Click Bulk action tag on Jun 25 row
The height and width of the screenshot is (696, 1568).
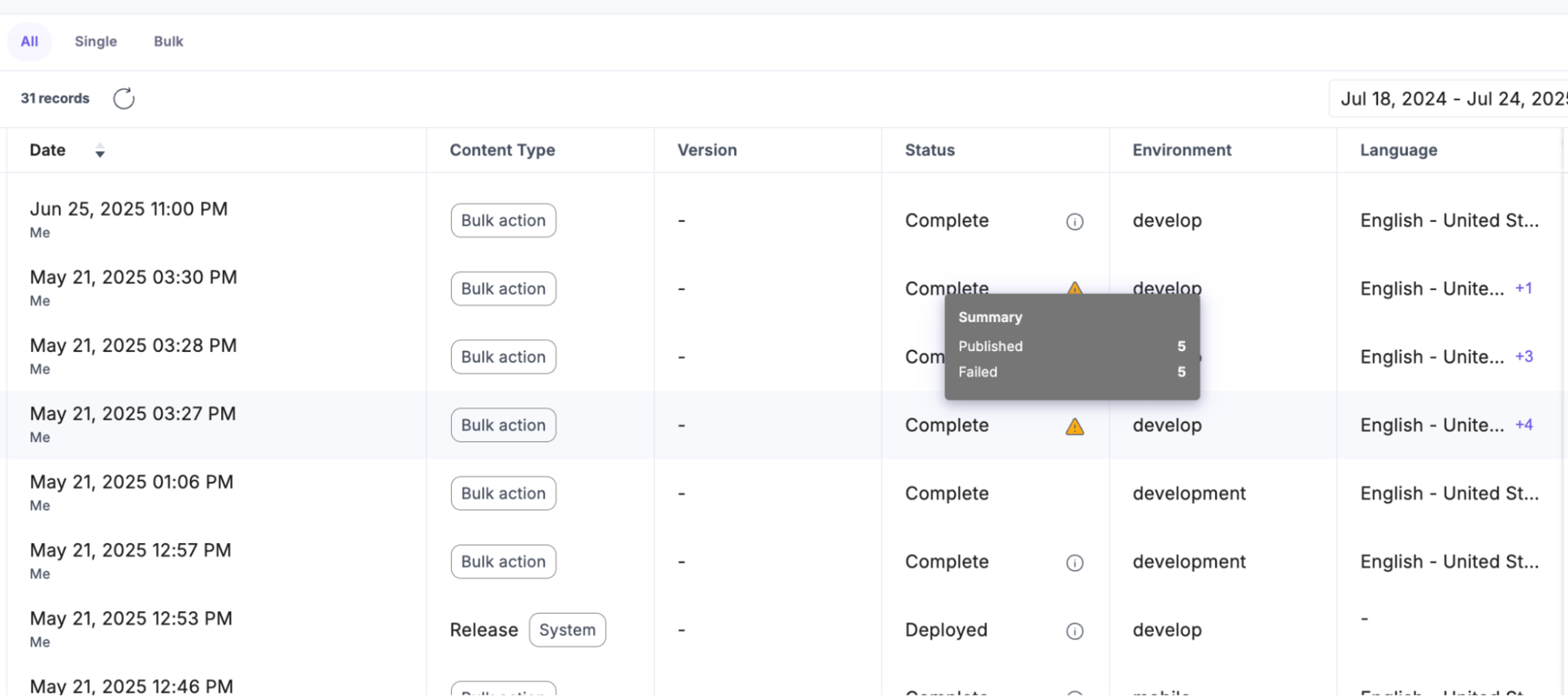tap(503, 220)
